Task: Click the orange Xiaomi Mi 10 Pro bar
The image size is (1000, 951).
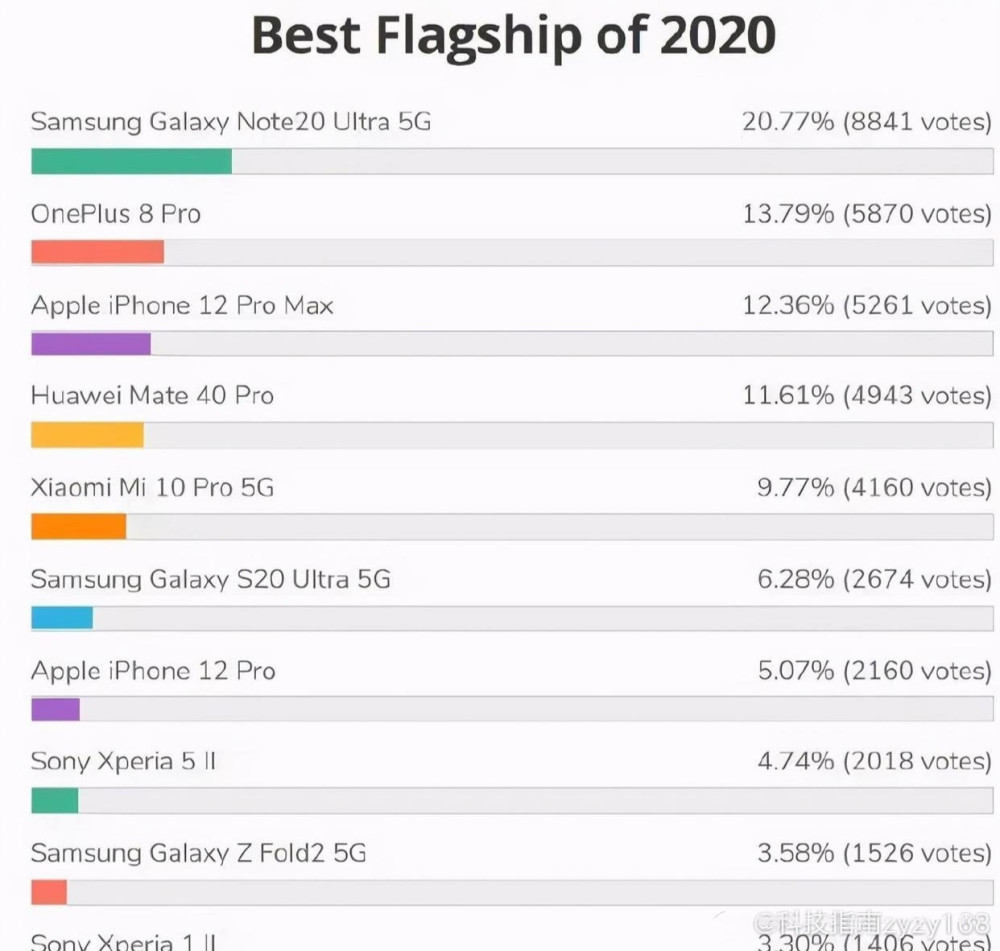Action: point(78,527)
